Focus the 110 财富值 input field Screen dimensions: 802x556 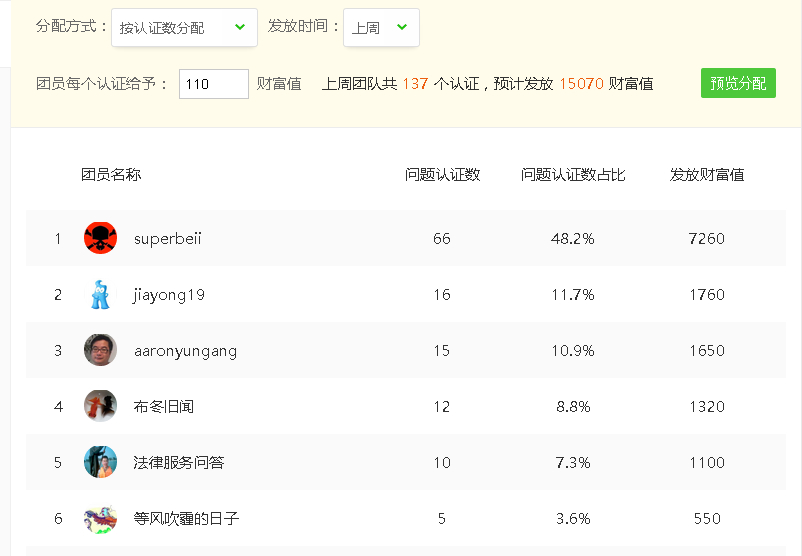point(214,84)
